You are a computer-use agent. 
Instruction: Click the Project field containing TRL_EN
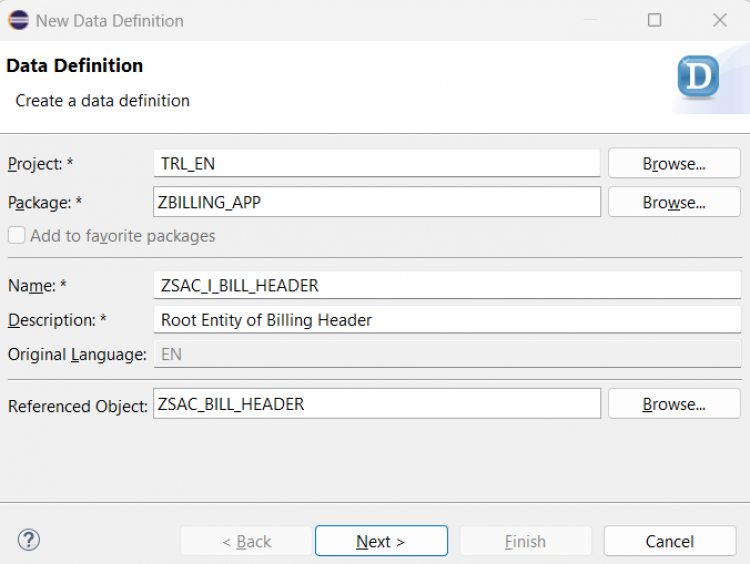pos(376,163)
